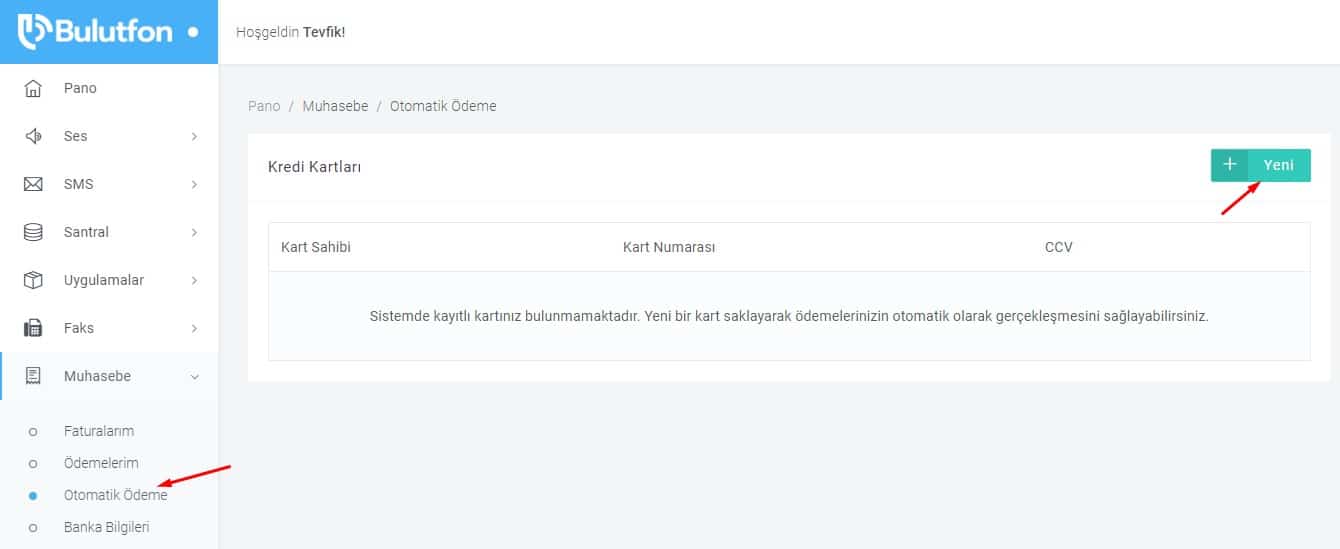Click the bullet beside Ödemelerim
The image size is (1340, 549).
(33, 464)
